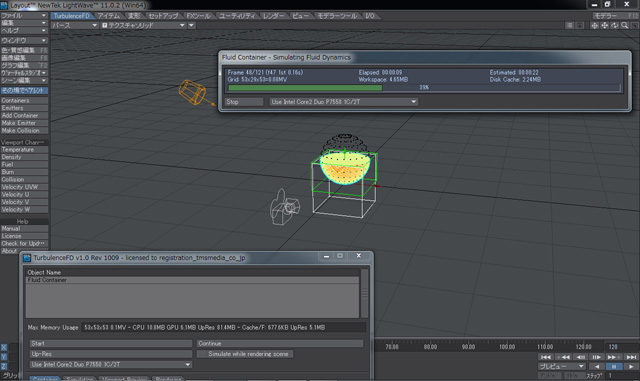Click the Start simulation button
This screenshot has width=640, height=381.
(x=111, y=343)
